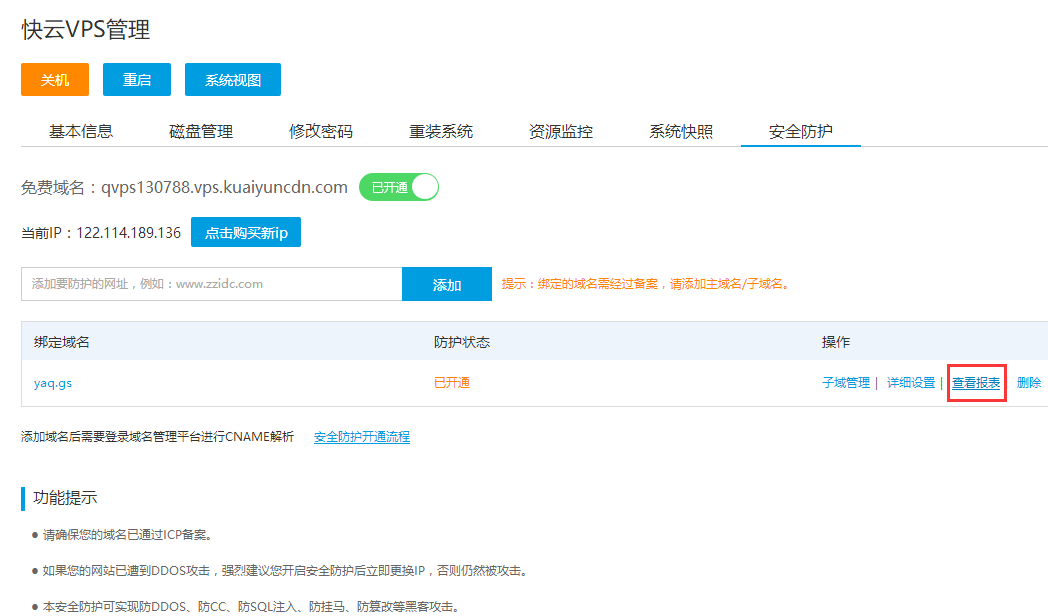Click the orange 关机 shutdown button

tap(55, 80)
